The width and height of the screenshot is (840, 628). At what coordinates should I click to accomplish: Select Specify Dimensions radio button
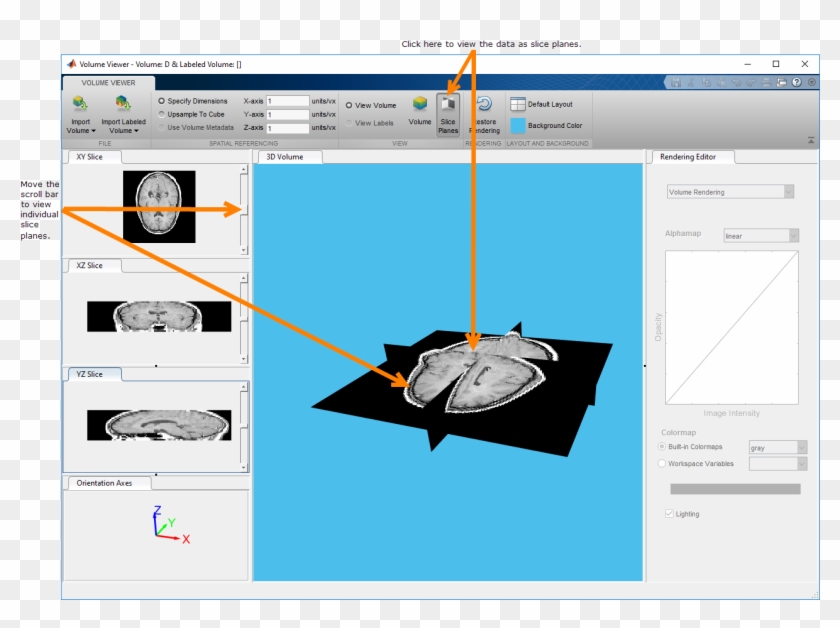(x=162, y=101)
